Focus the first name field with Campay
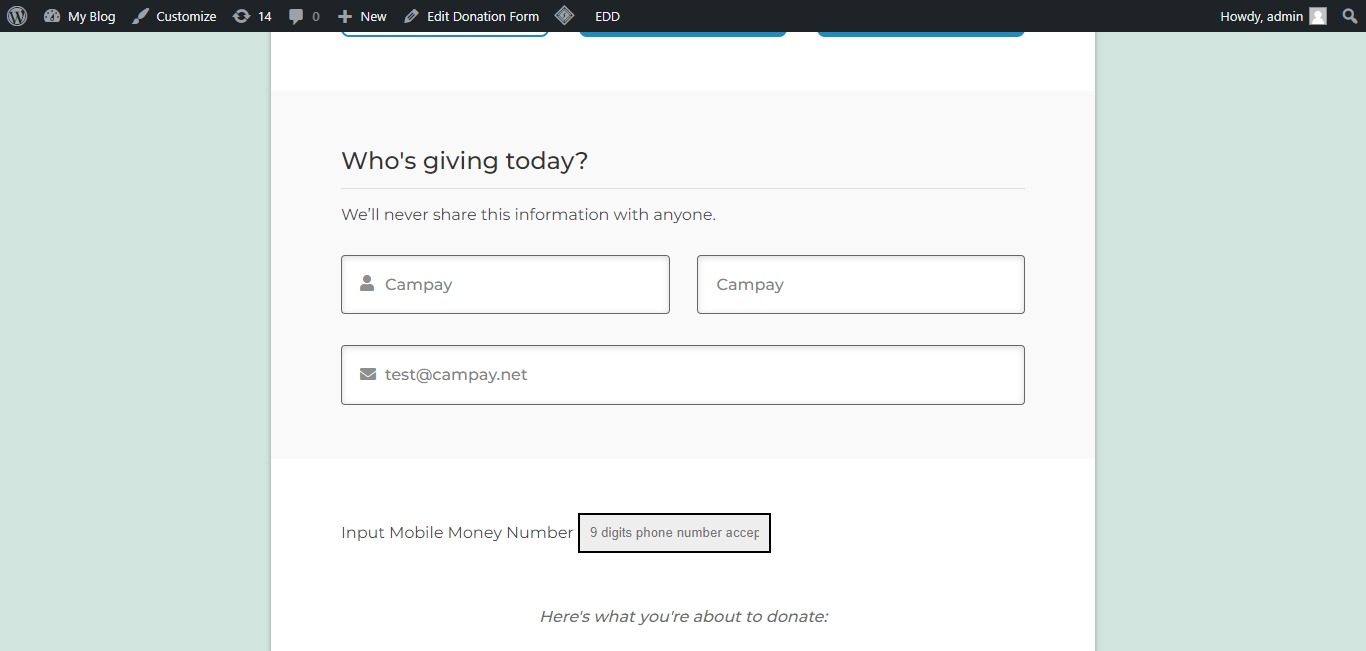This screenshot has width=1366, height=651. 505,284
